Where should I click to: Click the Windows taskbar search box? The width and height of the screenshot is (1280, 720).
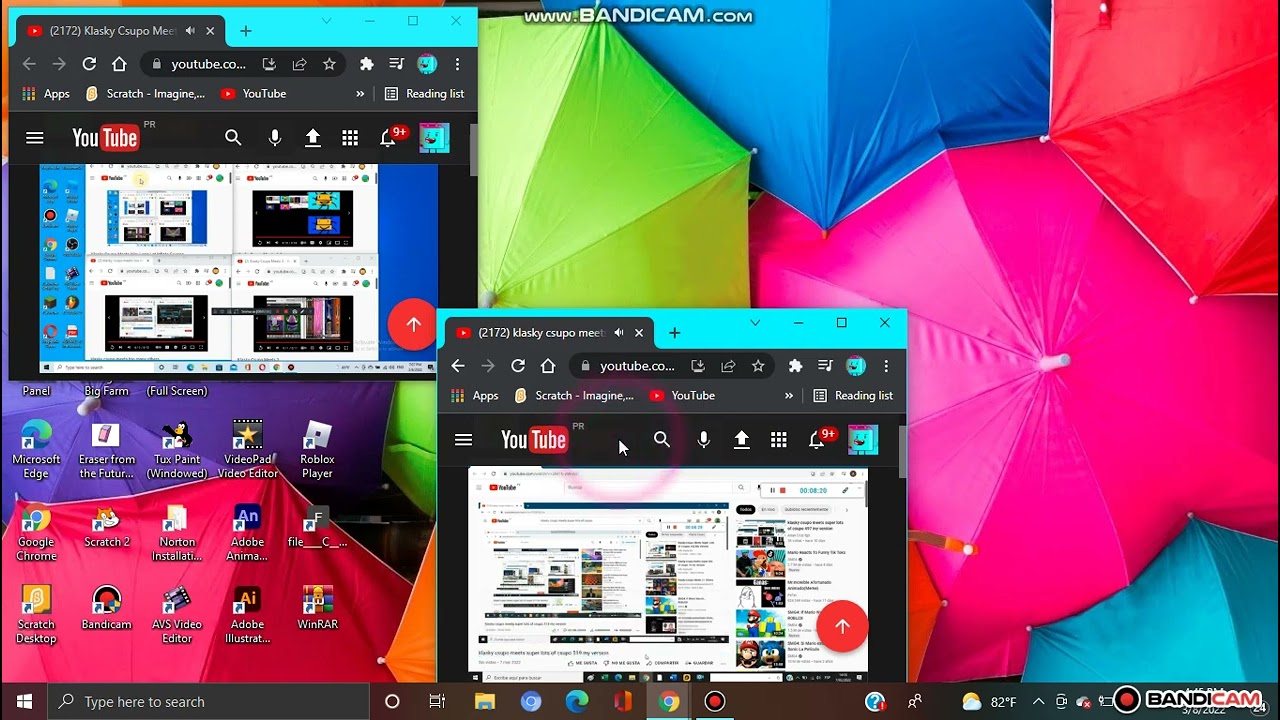click(208, 702)
